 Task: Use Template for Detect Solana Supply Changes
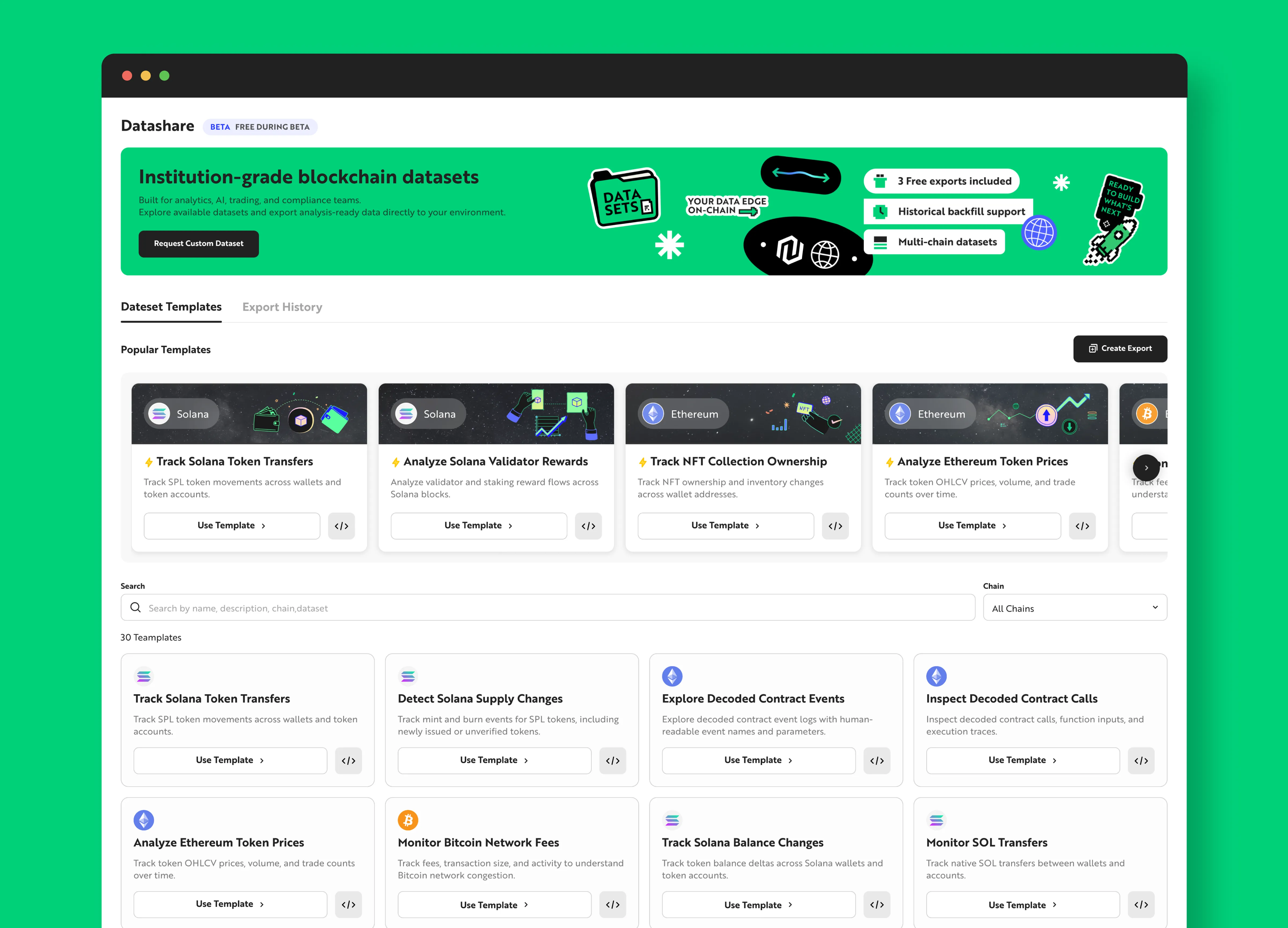495,761
